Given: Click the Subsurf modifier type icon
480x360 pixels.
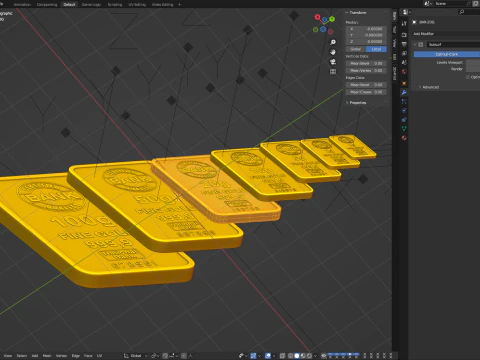Looking at the screenshot, I should [x=421, y=44].
